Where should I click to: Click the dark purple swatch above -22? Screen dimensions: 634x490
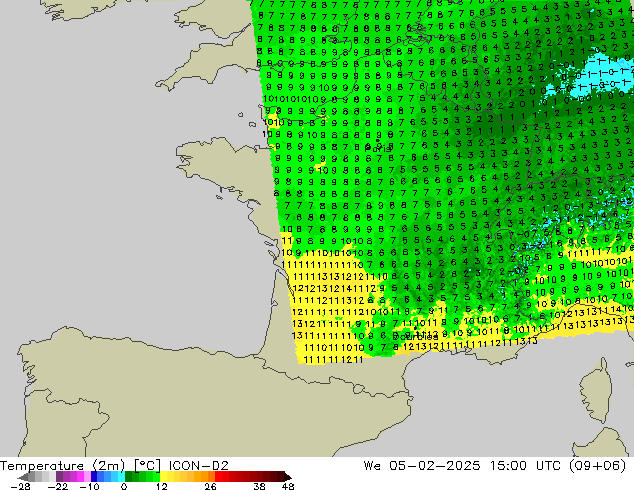tap(59, 477)
